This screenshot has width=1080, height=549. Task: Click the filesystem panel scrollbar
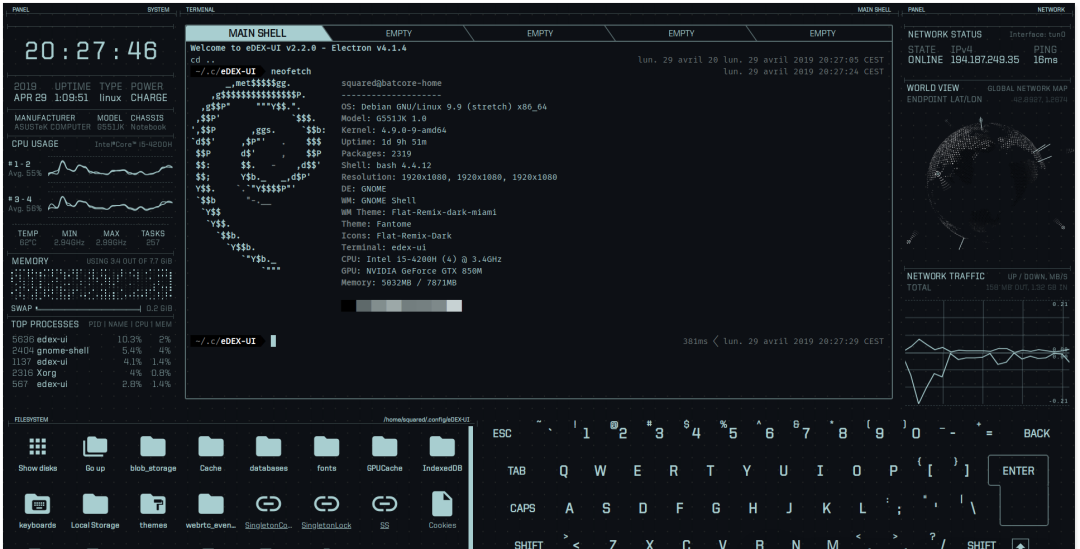tap(472, 486)
